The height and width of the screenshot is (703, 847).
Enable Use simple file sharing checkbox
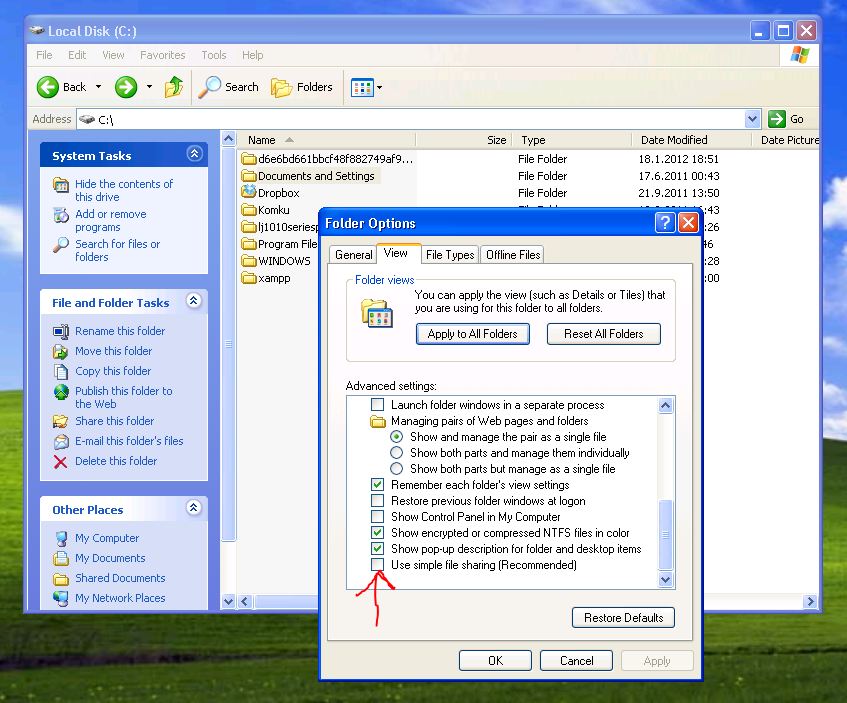[x=377, y=565]
